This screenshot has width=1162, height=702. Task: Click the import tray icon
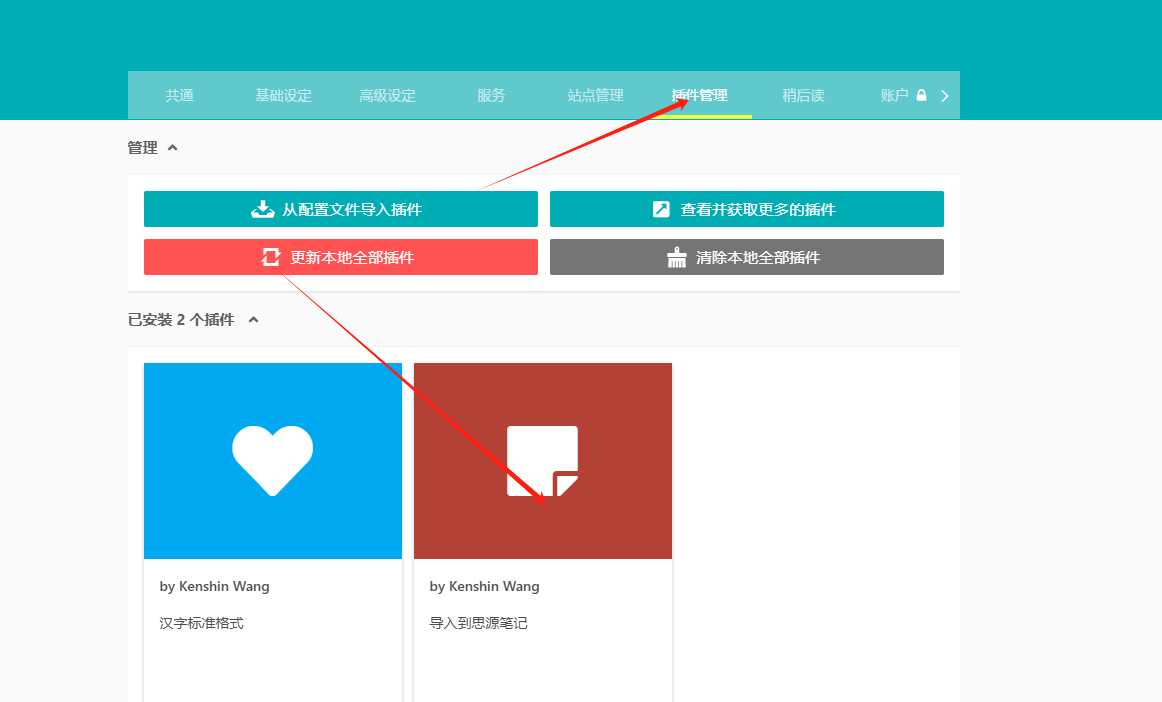point(262,209)
